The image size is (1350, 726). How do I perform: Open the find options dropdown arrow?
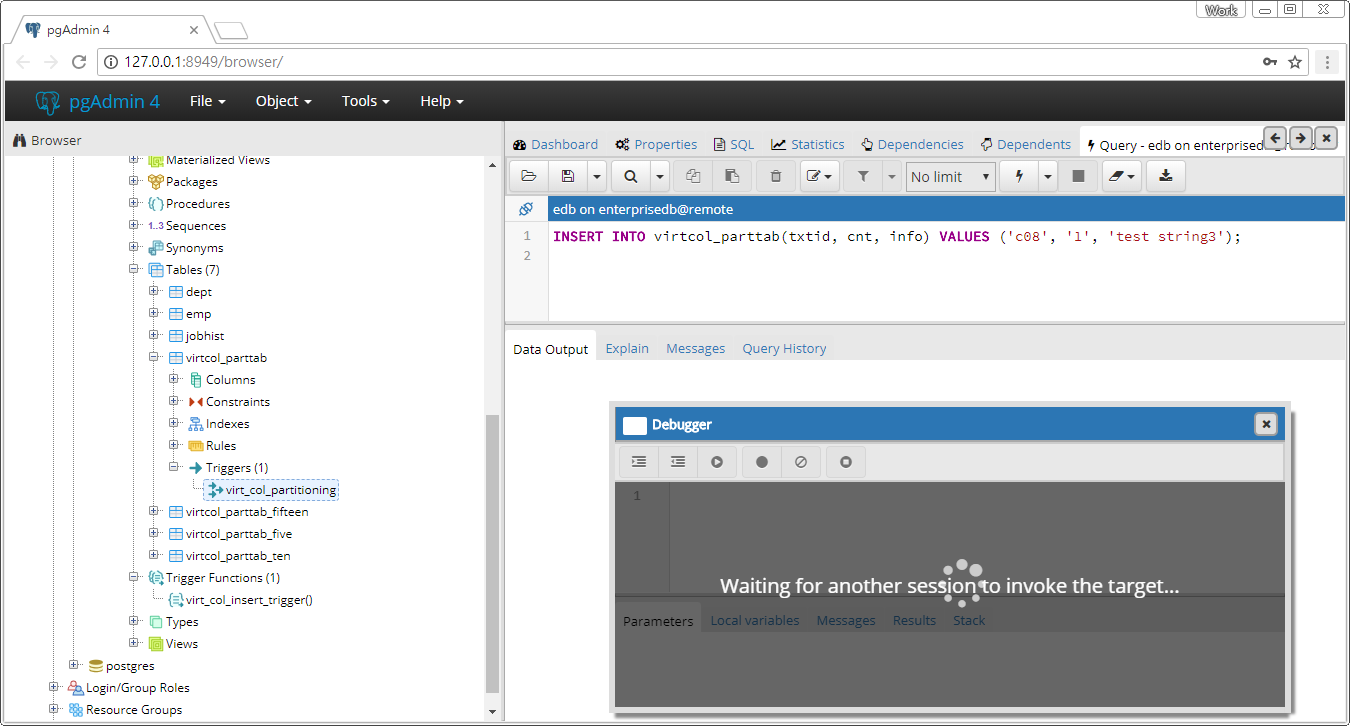click(x=660, y=177)
